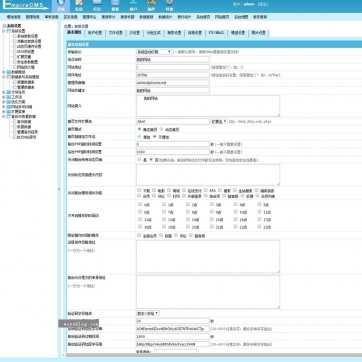Open 系统参数设置 in the tree

click(x=27, y=36)
